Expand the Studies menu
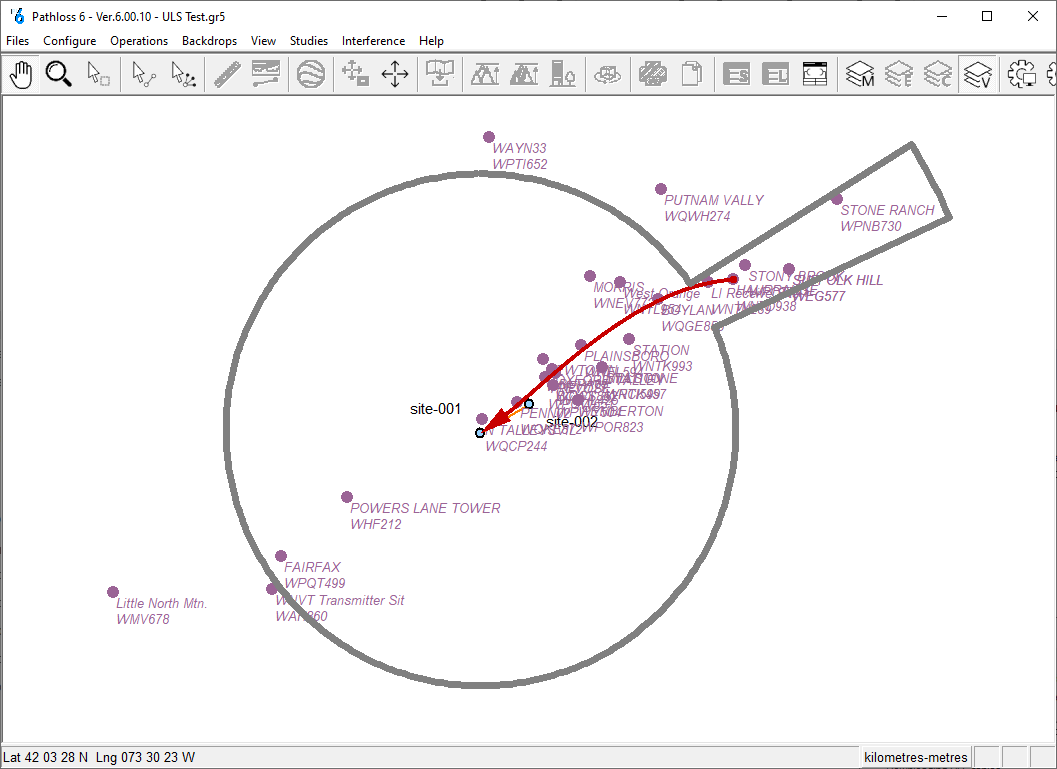This screenshot has height=769, width=1057. pyautogui.click(x=309, y=41)
